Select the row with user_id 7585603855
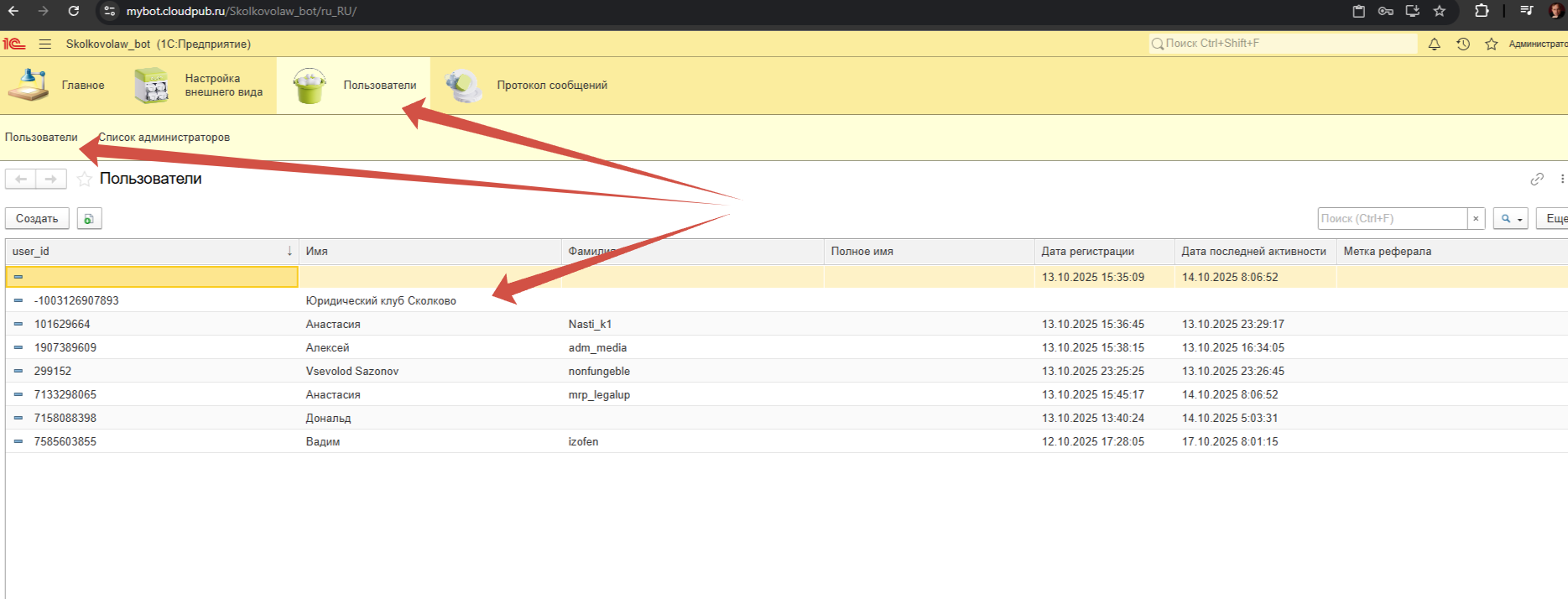 click(x=65, y=441)
